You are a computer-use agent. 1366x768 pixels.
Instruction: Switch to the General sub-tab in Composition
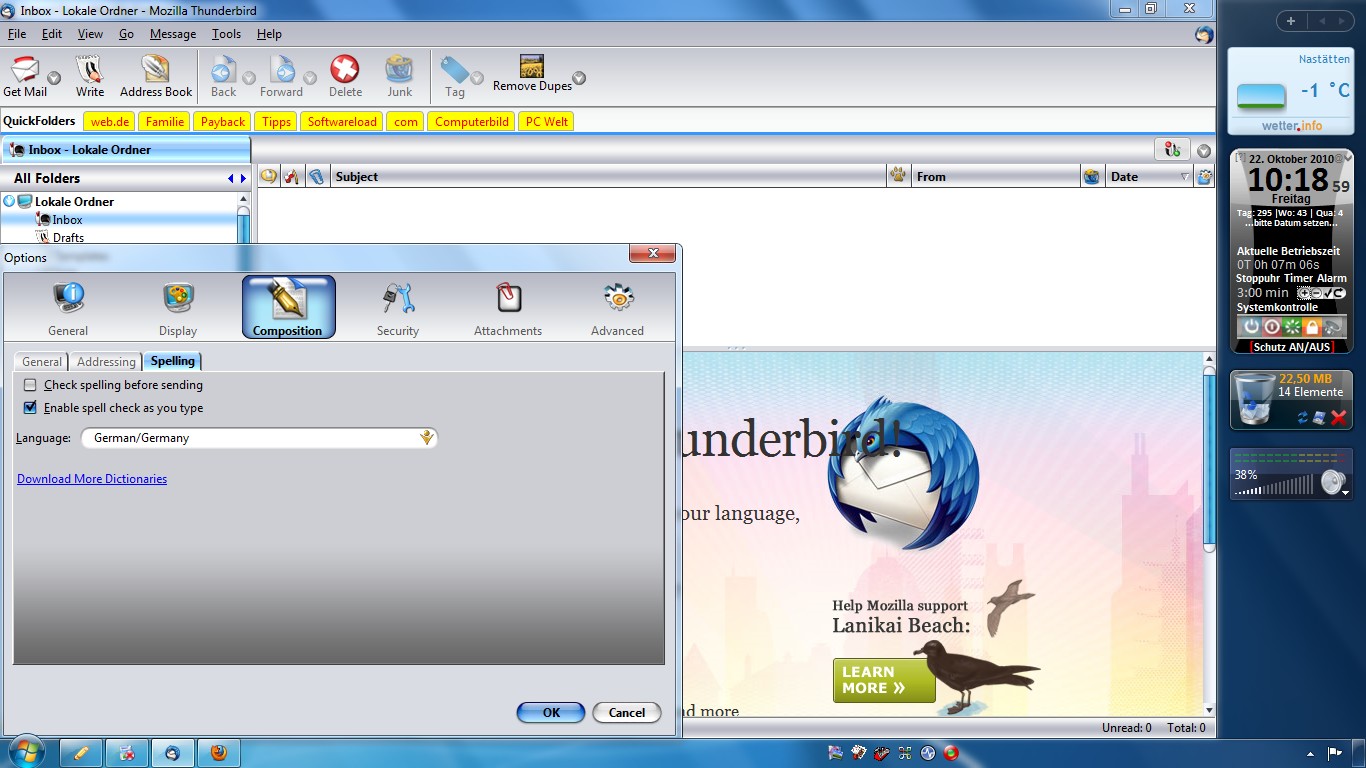pyautogui.click(x=42, y=361)
